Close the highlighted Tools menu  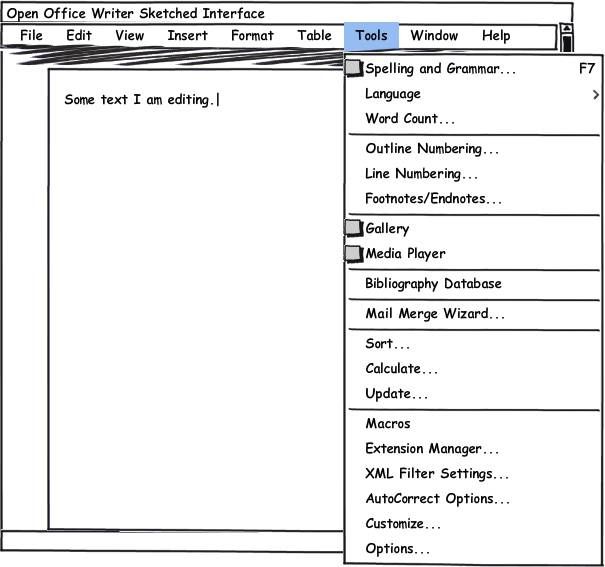[371, 36]
